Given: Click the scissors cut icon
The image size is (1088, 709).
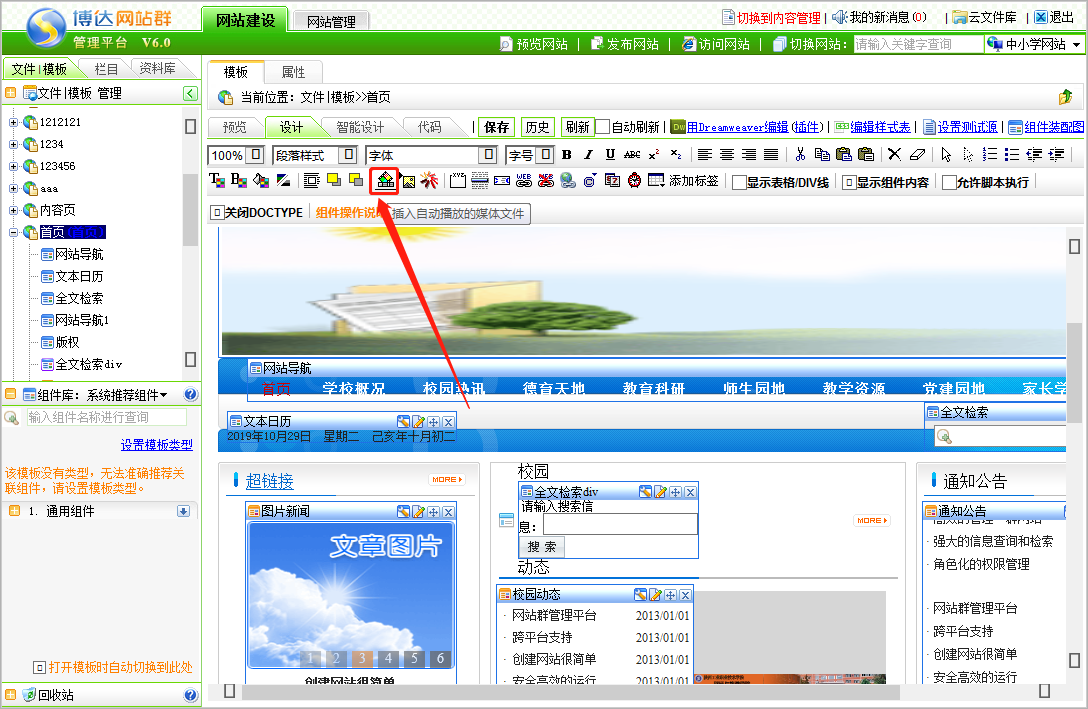Looking at the screenshot, I should coord(800,155).
